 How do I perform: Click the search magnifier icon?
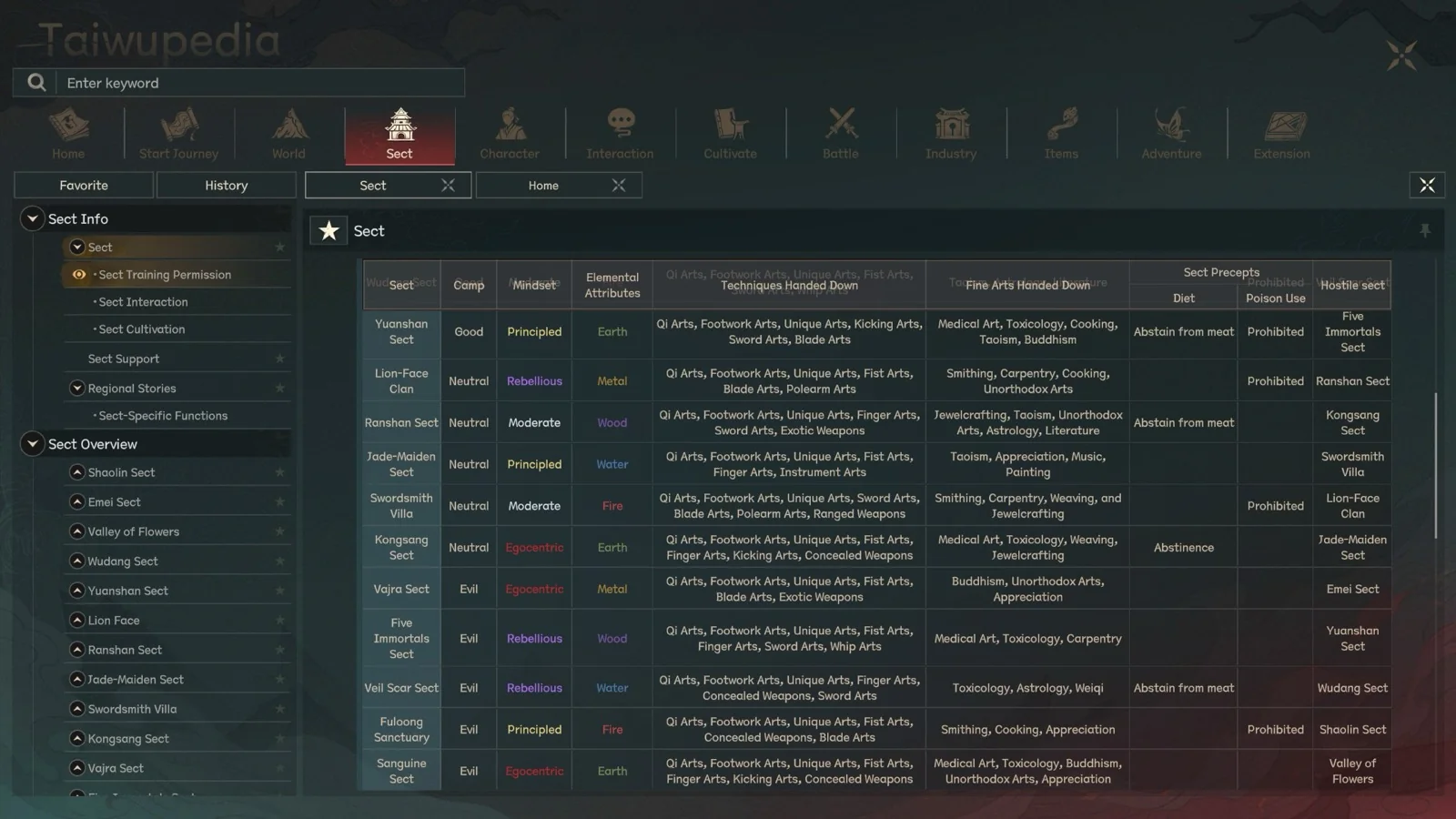tap(36, 82)
